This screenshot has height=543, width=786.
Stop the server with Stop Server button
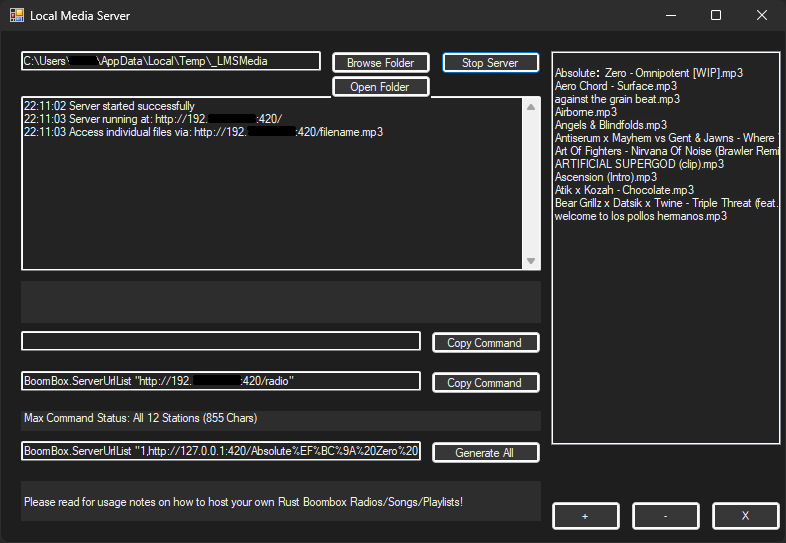tap(490, 63)
